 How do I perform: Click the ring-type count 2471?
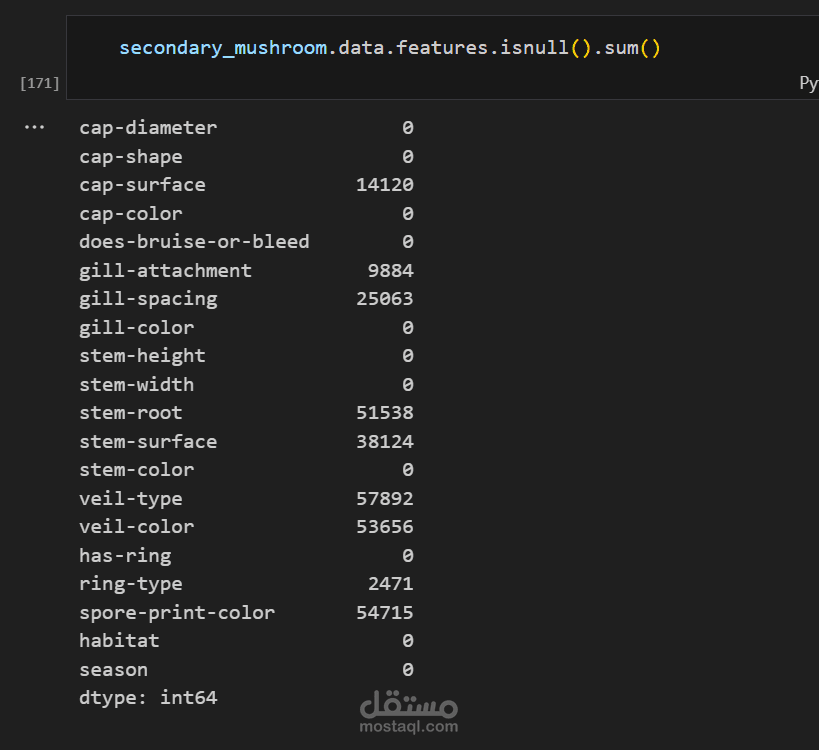pyautogui.click(x=391, y=584)
